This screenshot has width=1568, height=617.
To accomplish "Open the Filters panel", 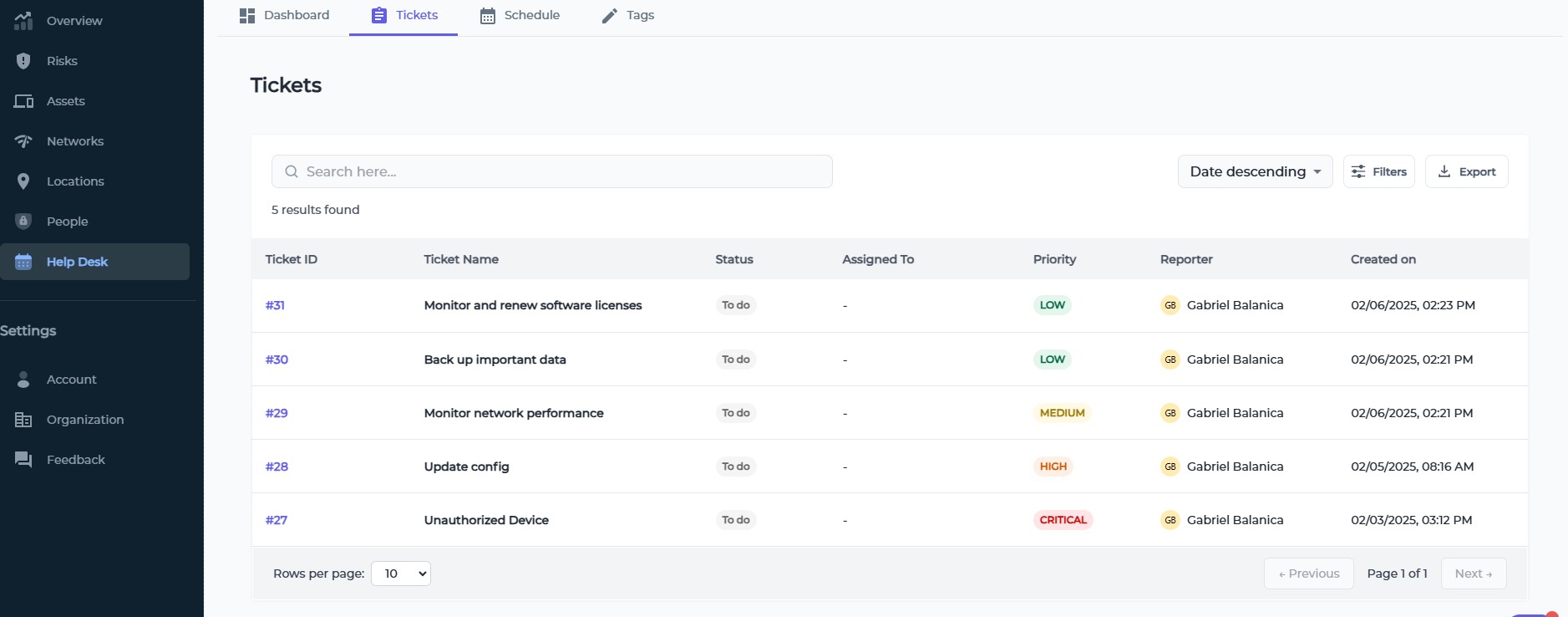I will click(x=1378, y=171).
